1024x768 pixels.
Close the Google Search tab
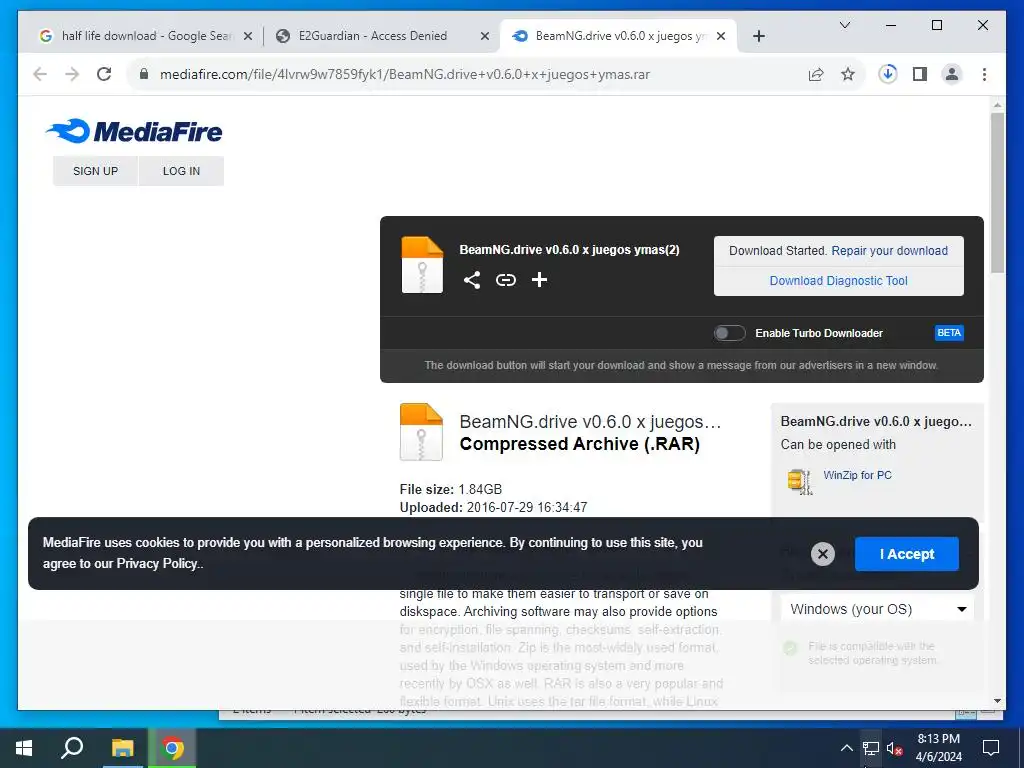(248, 36)
